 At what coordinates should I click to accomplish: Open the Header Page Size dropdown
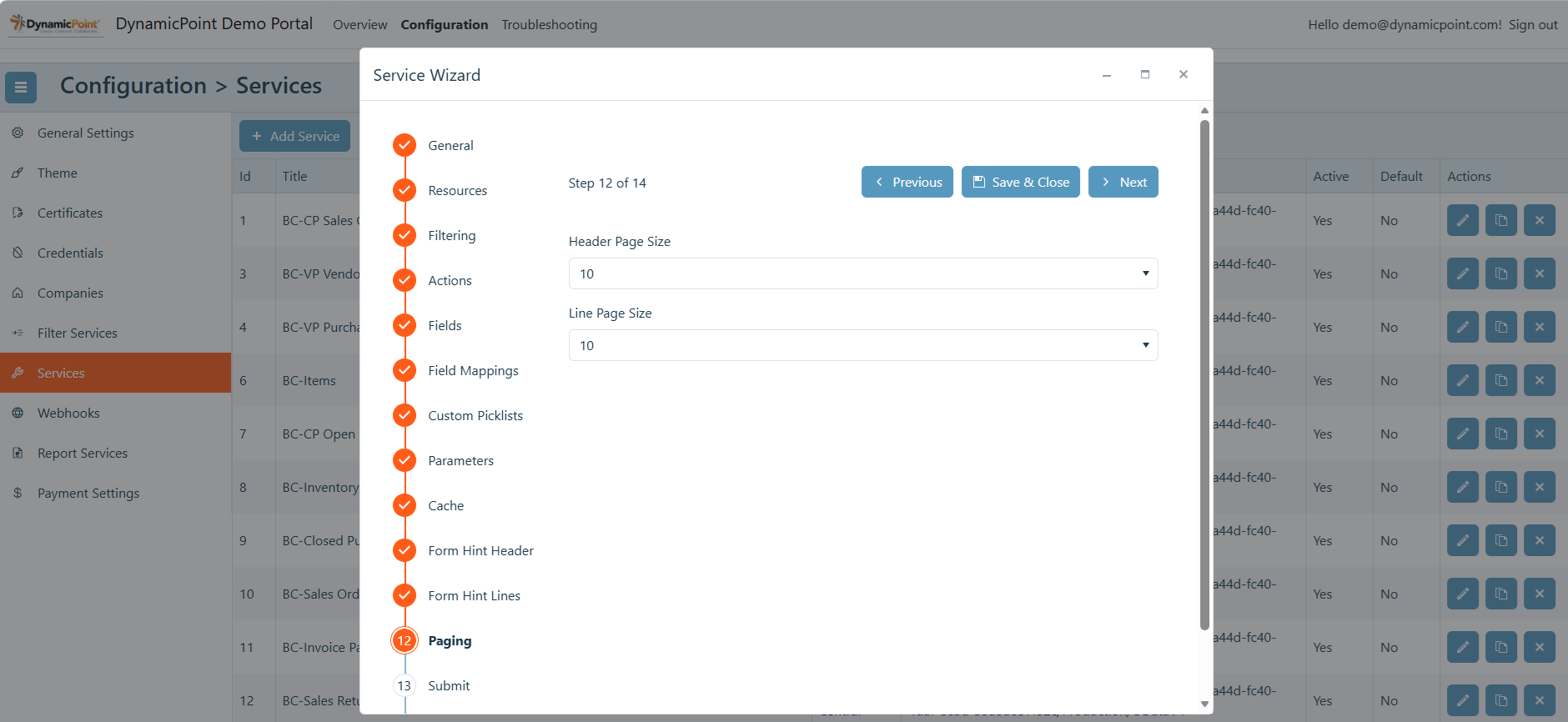click(x=863, y=273)
